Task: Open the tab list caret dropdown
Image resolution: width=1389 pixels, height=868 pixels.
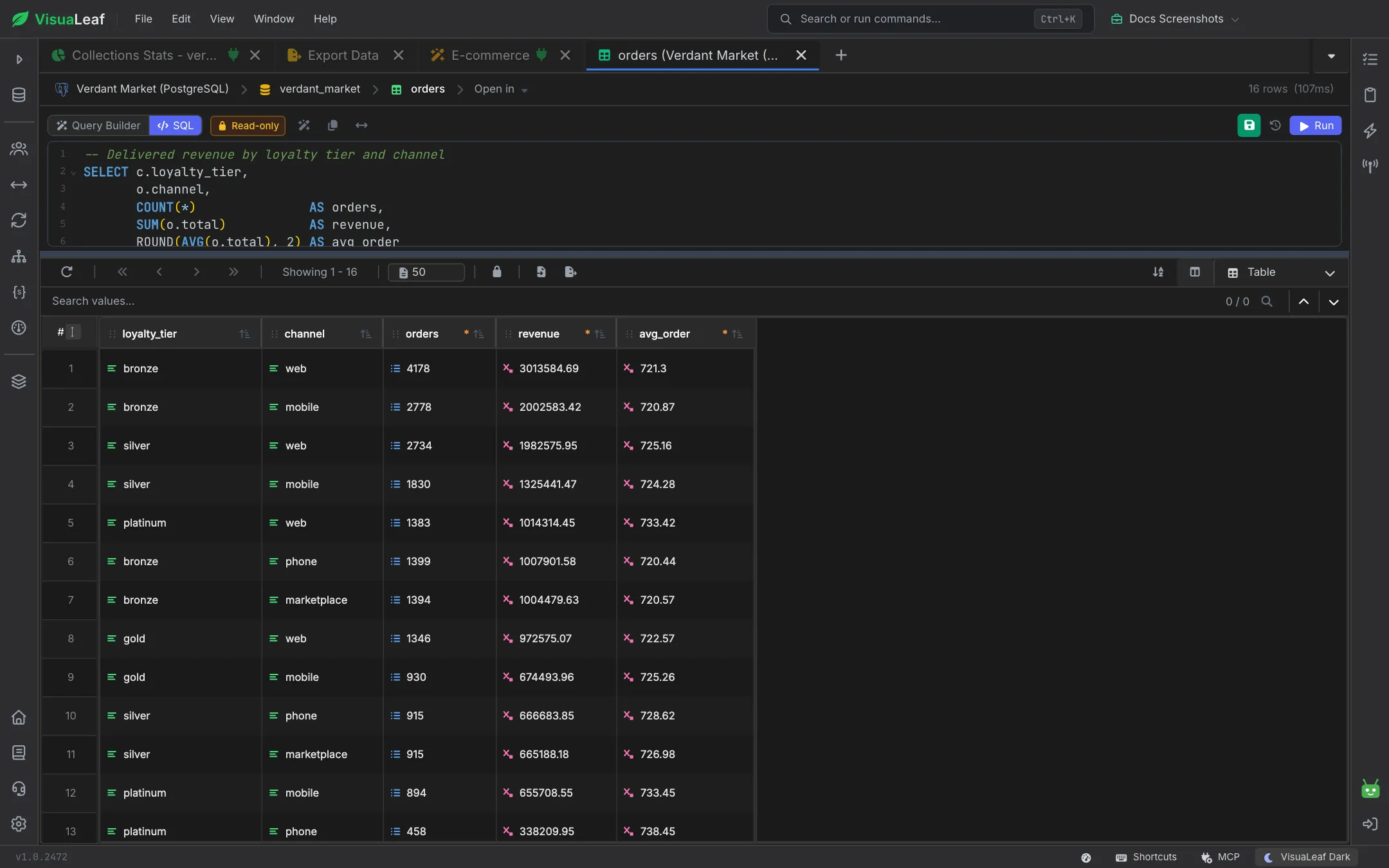Action: [x=1331, y=56]
